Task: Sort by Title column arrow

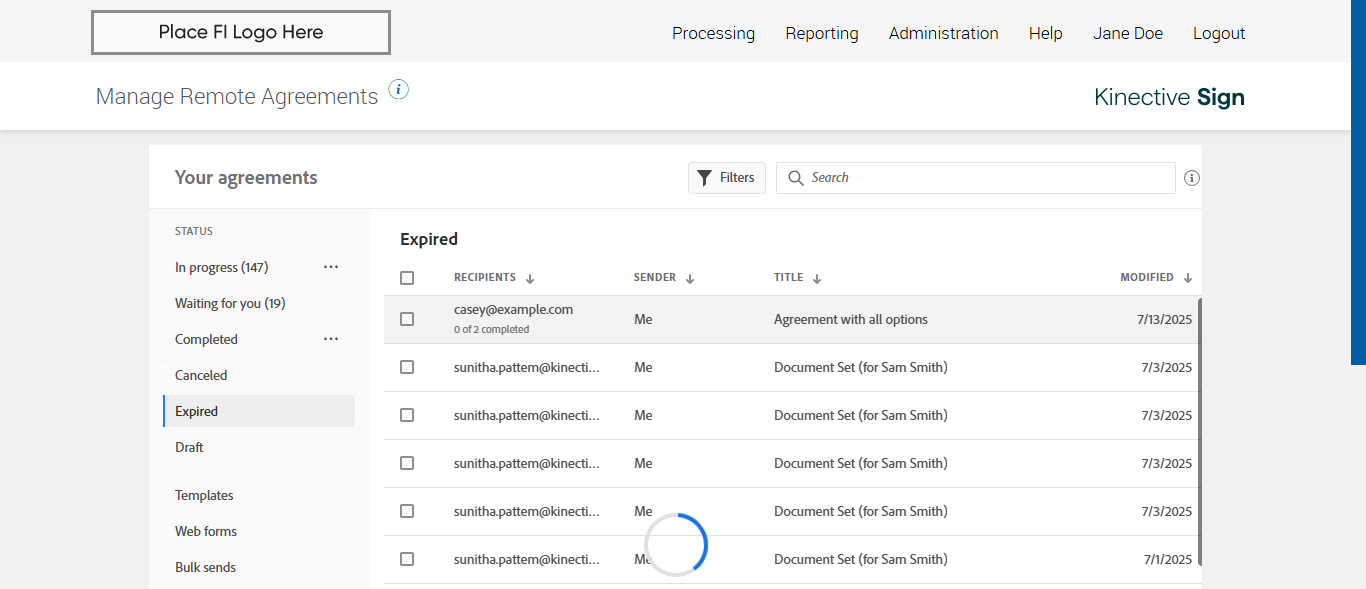Action: (x=817, y=279)
